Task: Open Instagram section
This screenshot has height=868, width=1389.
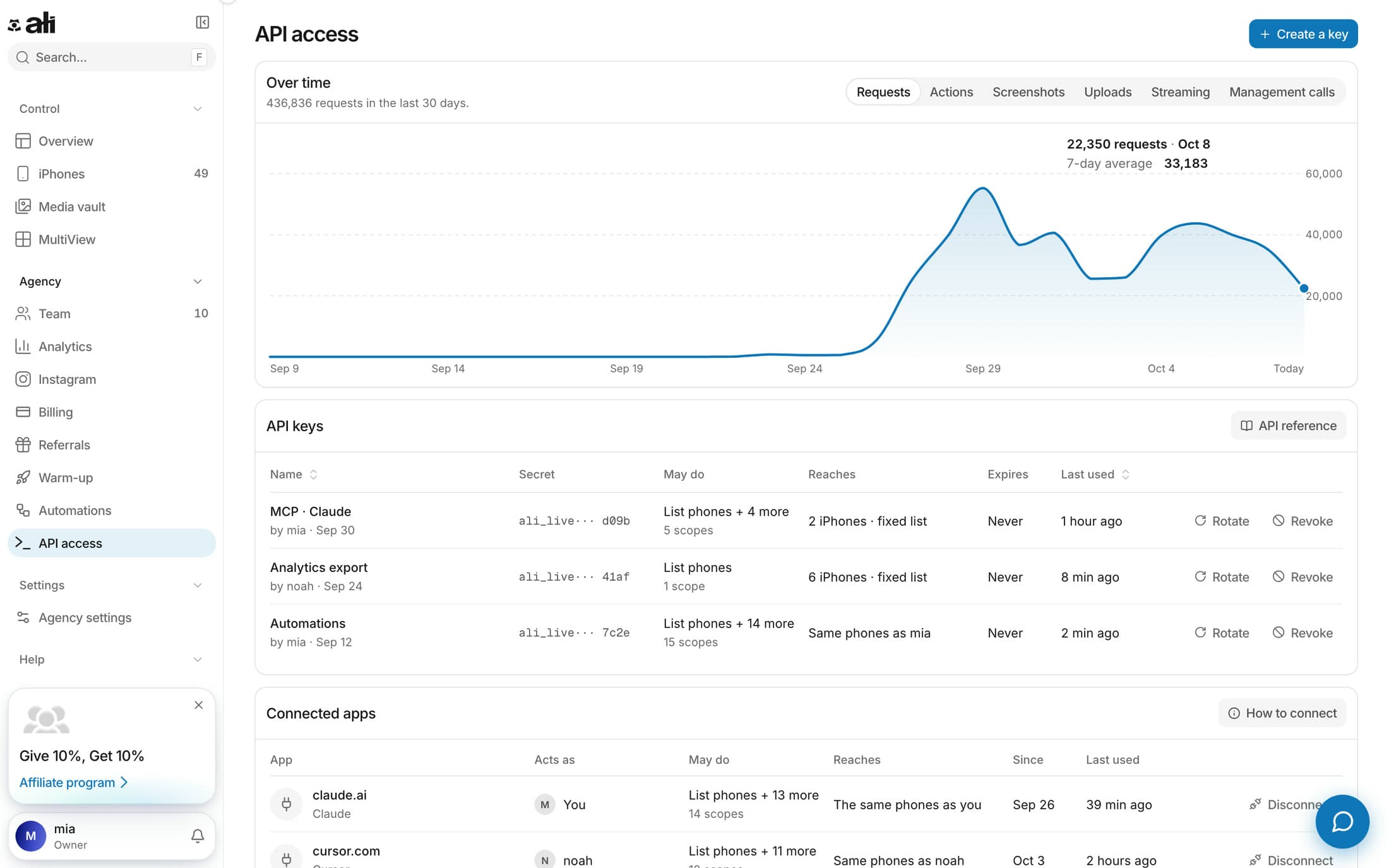Action: (112, 379)
